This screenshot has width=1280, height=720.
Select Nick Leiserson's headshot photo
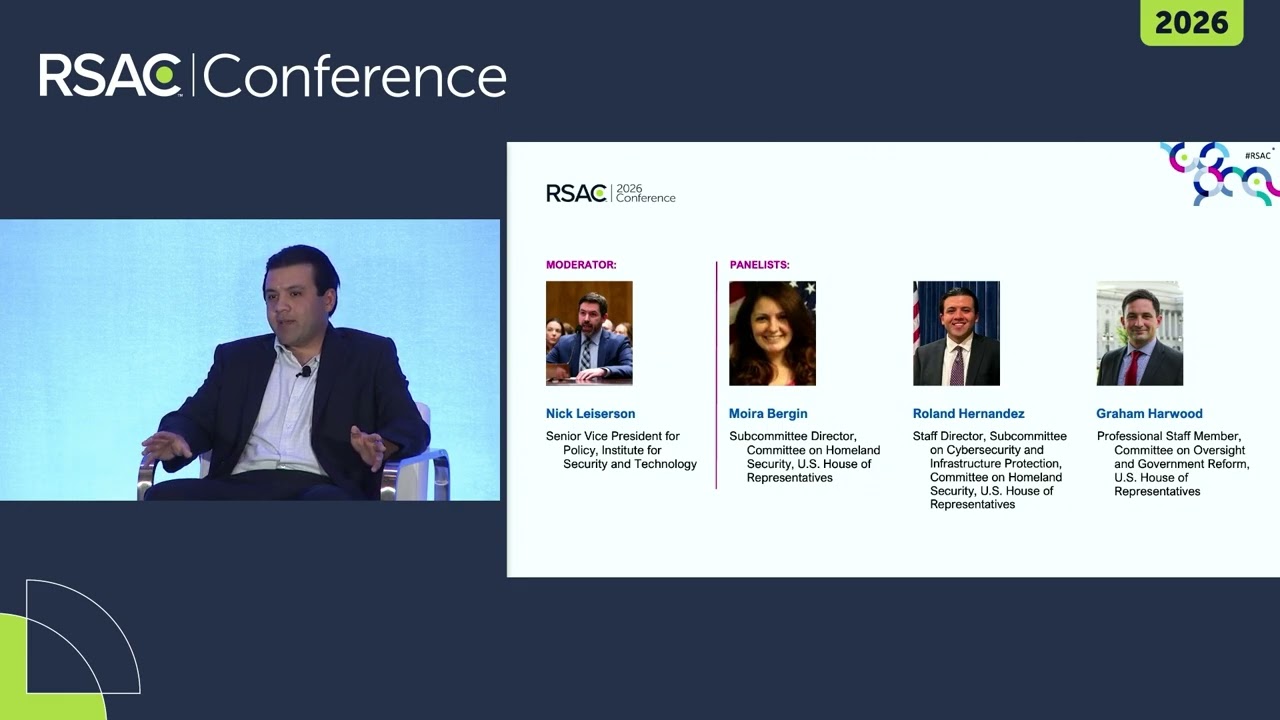[589, 333]
